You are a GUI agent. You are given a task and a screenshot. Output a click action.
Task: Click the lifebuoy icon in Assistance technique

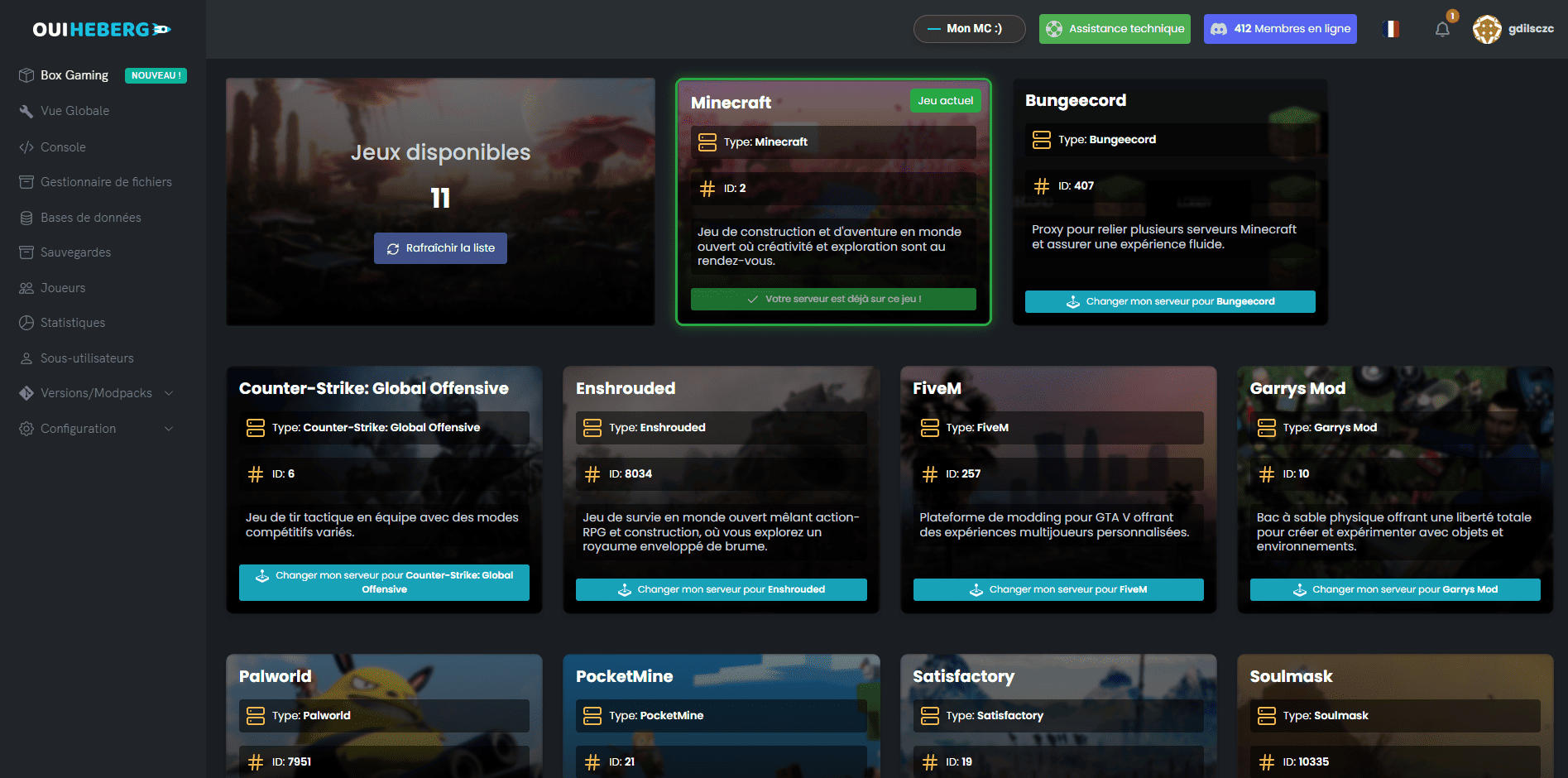[1054, 29]
